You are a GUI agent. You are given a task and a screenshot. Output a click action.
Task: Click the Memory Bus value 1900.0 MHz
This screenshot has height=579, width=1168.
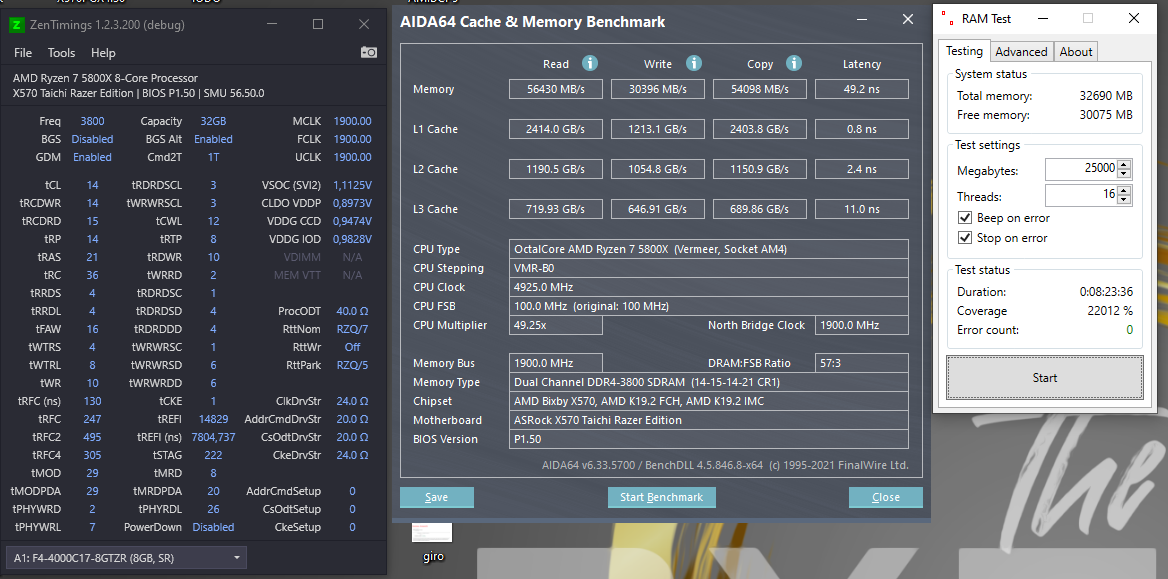[x=556, y=364]
